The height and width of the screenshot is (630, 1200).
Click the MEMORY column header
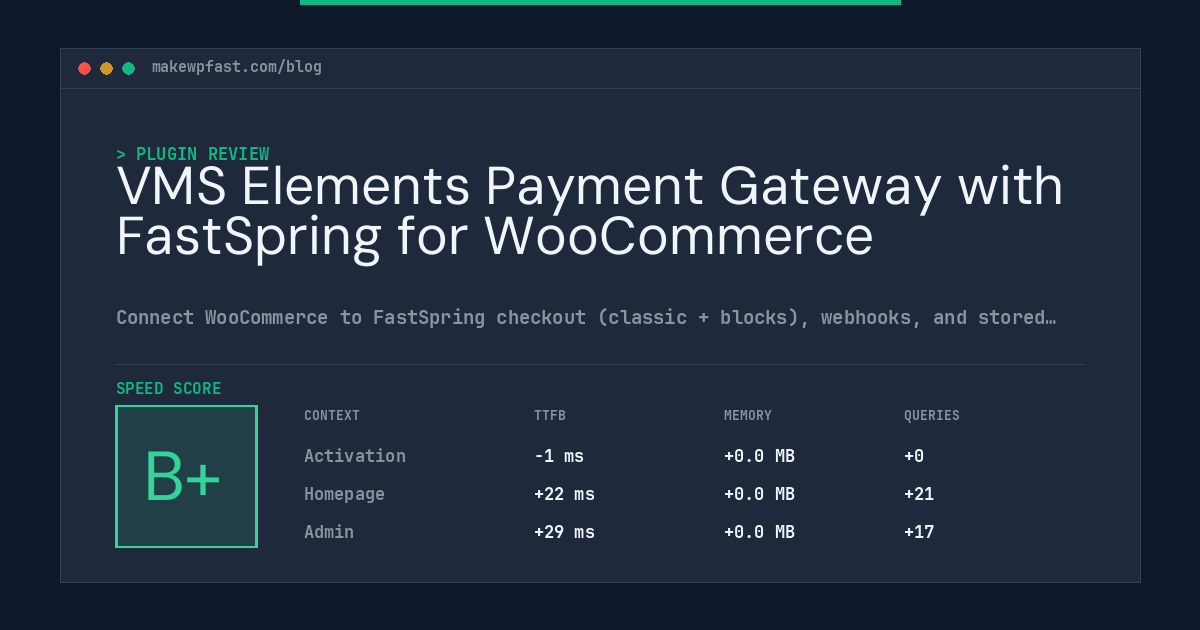tap(748, 415)
